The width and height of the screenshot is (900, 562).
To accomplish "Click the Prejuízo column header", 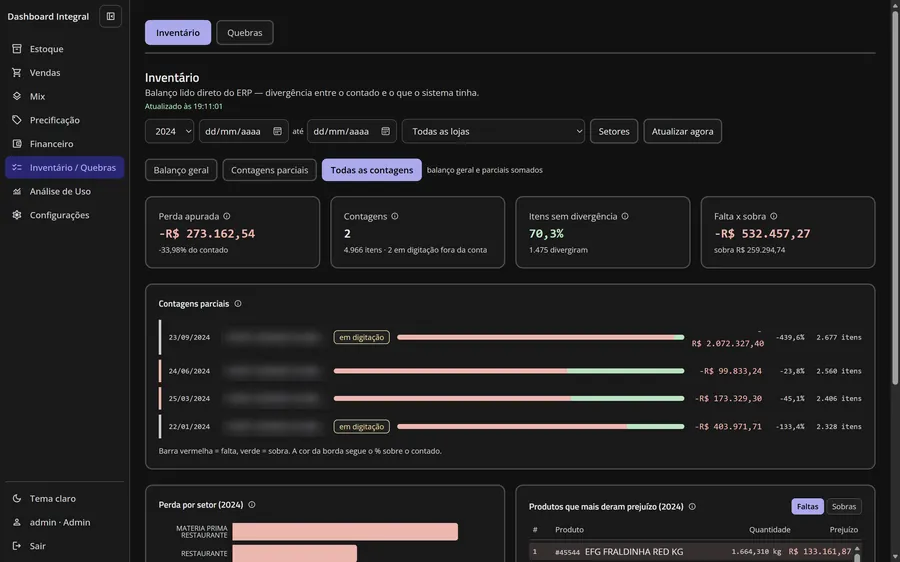I will point(844,529).
